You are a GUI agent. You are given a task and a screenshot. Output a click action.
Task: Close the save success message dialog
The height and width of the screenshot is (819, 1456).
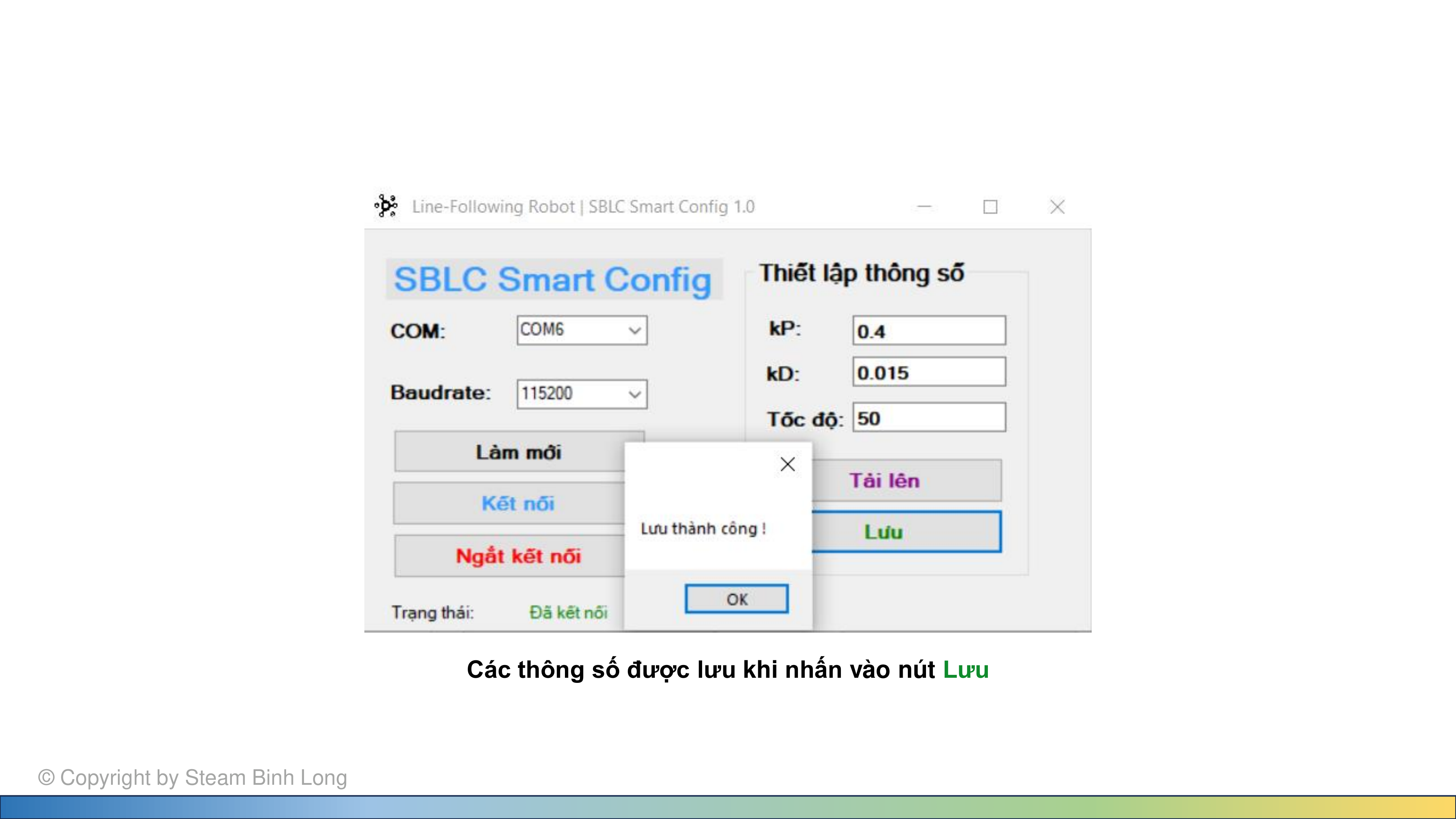(787, 464)
